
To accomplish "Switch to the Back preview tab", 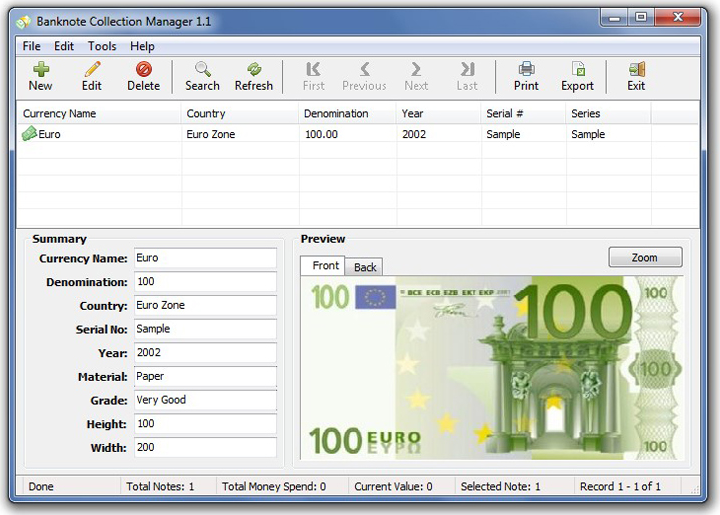I will (x=365, y=267).
